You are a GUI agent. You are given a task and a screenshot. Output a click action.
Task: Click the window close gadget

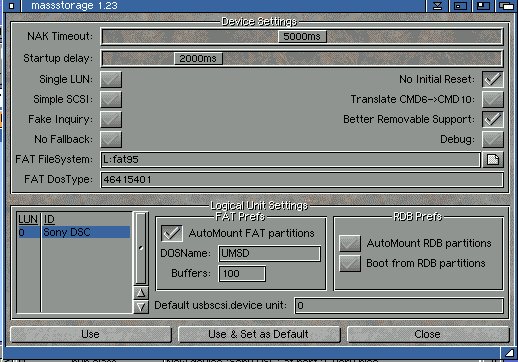[12, 6]
